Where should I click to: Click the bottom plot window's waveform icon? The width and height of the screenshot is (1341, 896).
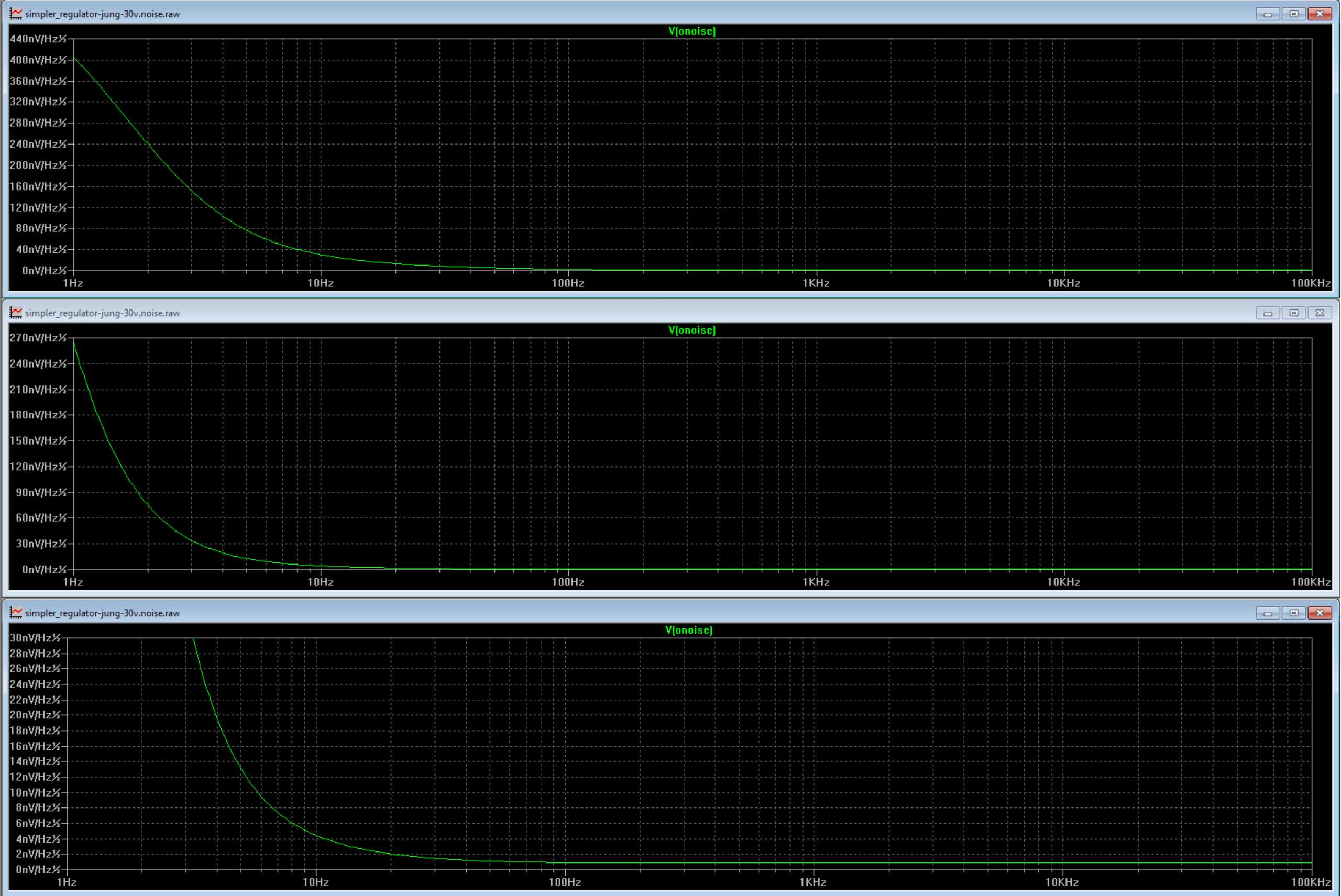(16, 613)
